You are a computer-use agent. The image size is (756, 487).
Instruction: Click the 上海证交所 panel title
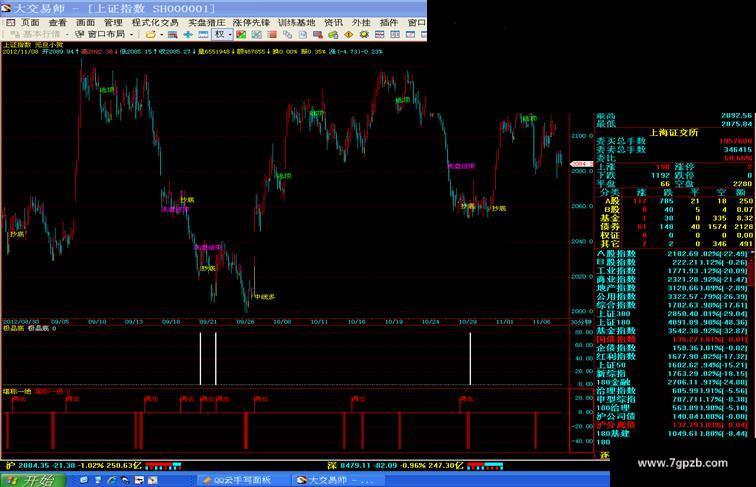tap(673, 132)
